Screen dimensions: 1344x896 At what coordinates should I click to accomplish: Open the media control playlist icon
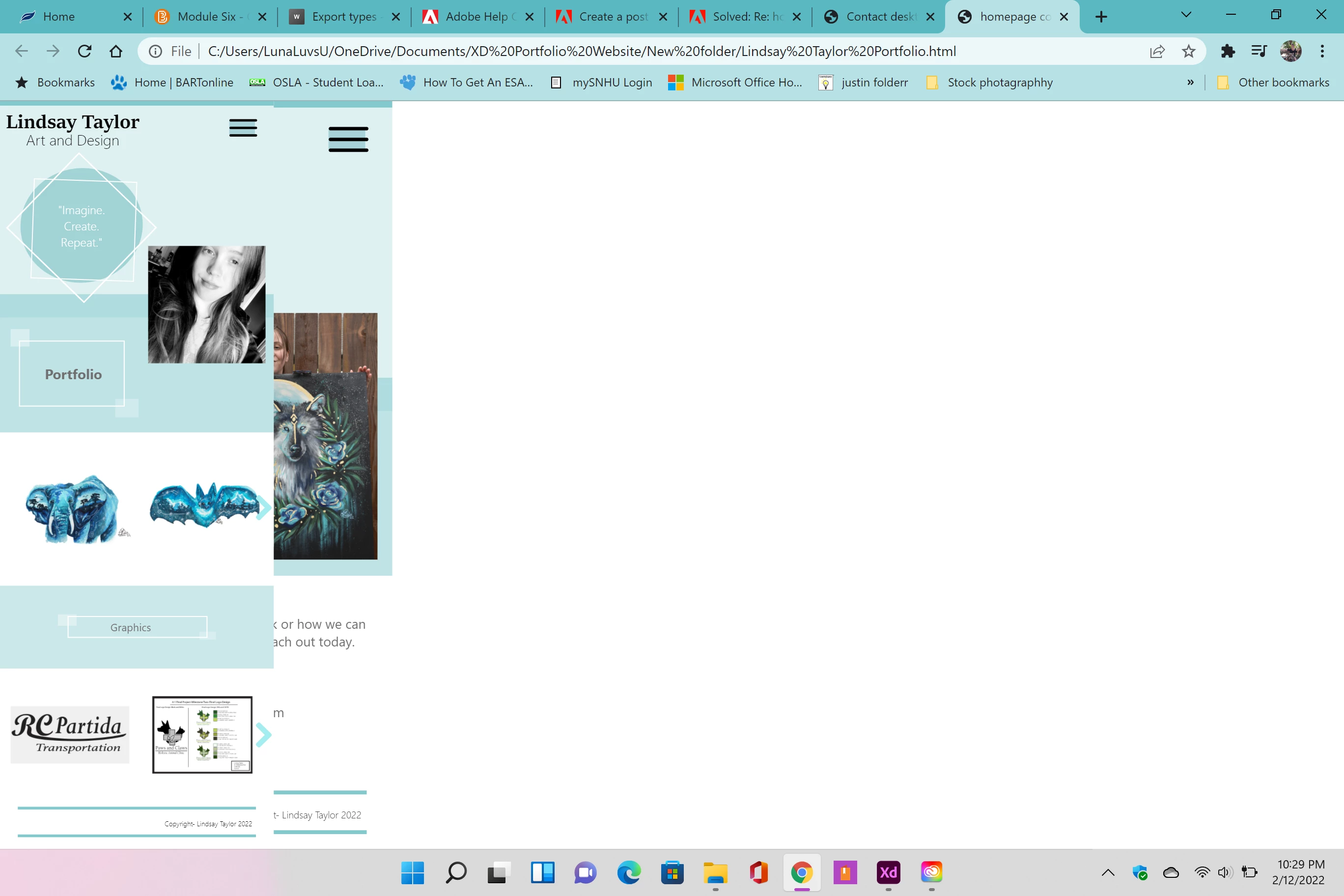pyautogui.click(x=1259, y=52)
